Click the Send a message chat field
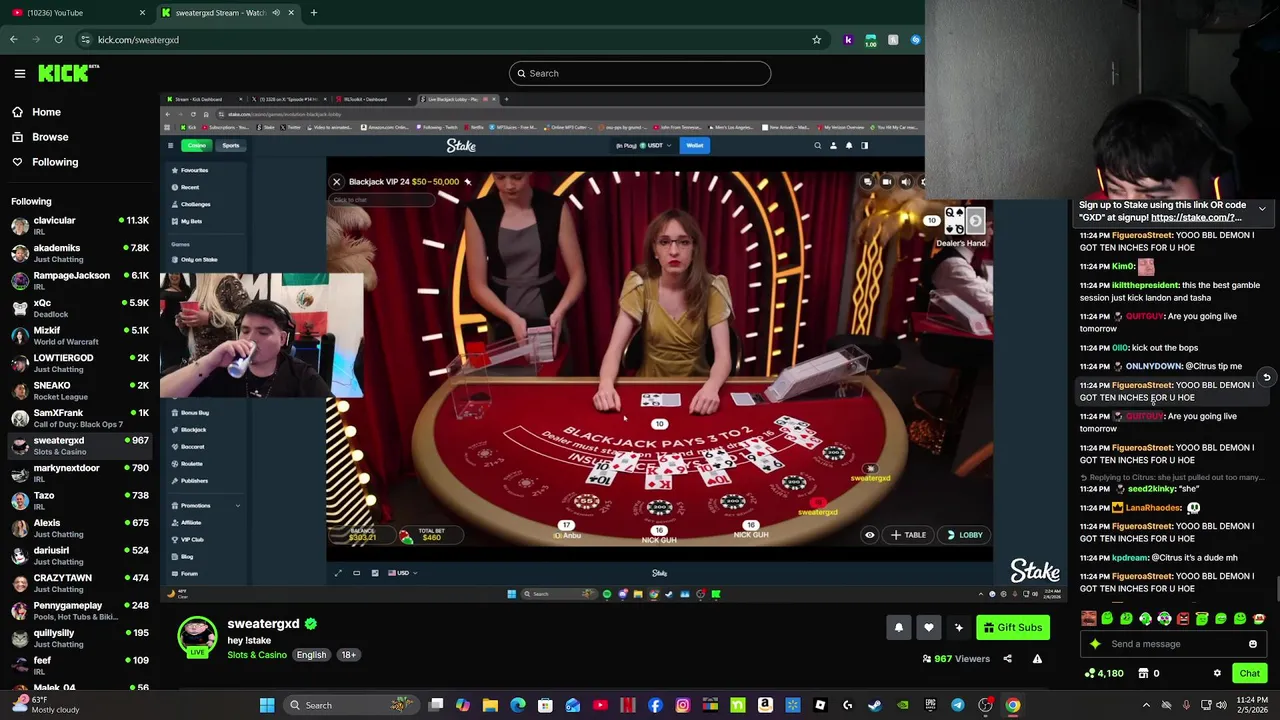The height and width of the screenshot is (720, 1280). click(x=1175, y=644)
